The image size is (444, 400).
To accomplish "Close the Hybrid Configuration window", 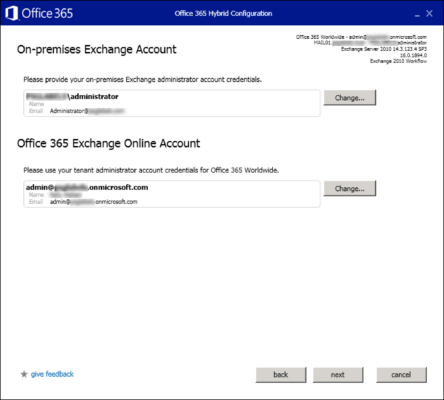I will pos(429,13).
